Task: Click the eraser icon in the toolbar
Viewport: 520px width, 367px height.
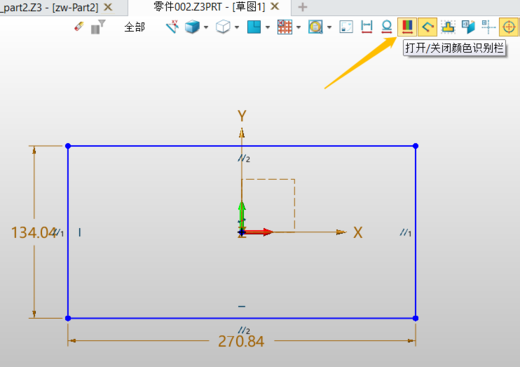Action: 79,27
